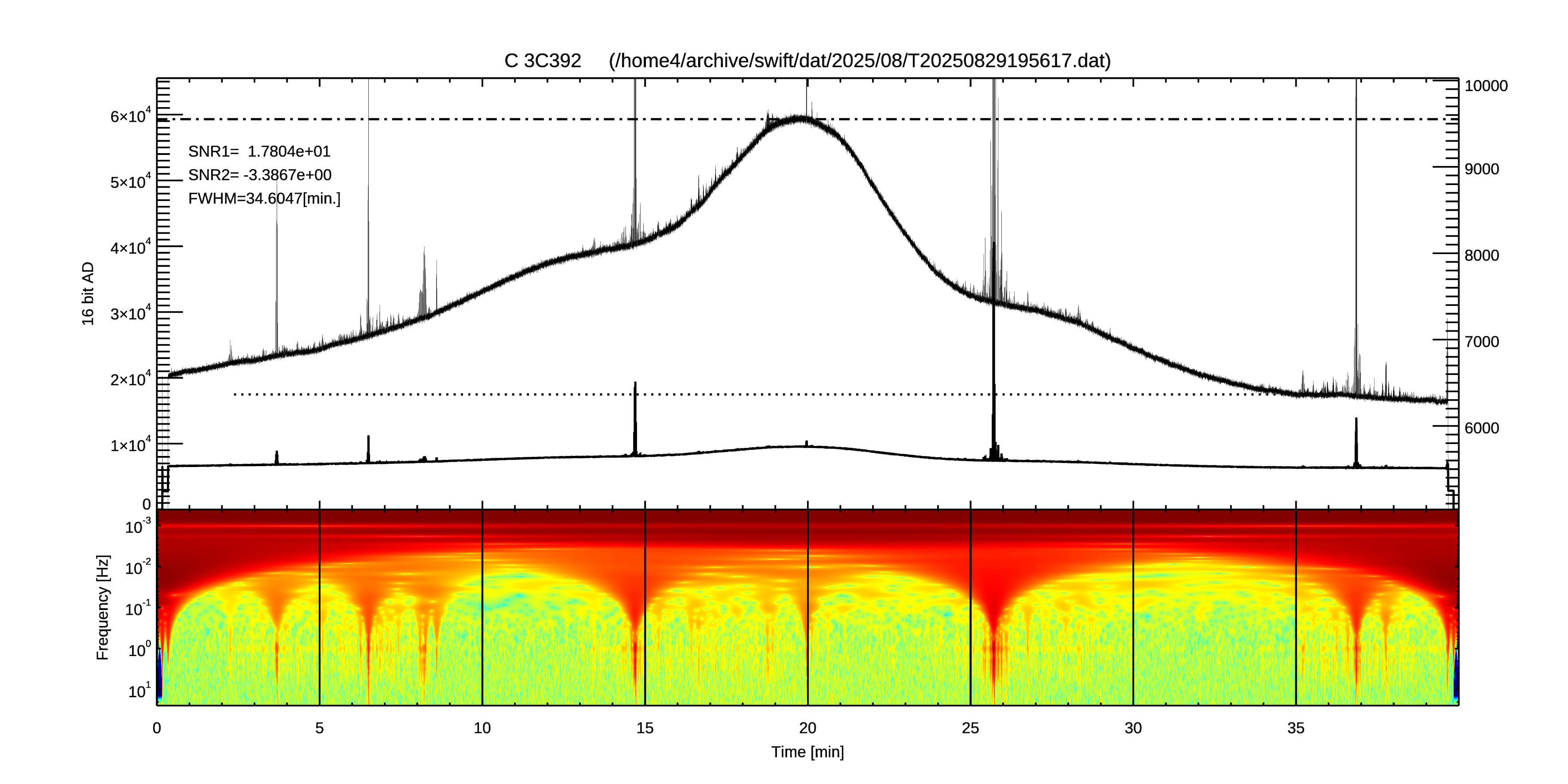Click the time axis label 25
Image resolution: width=1568 pixels, height=784 pixels.
tap(970, 728)
